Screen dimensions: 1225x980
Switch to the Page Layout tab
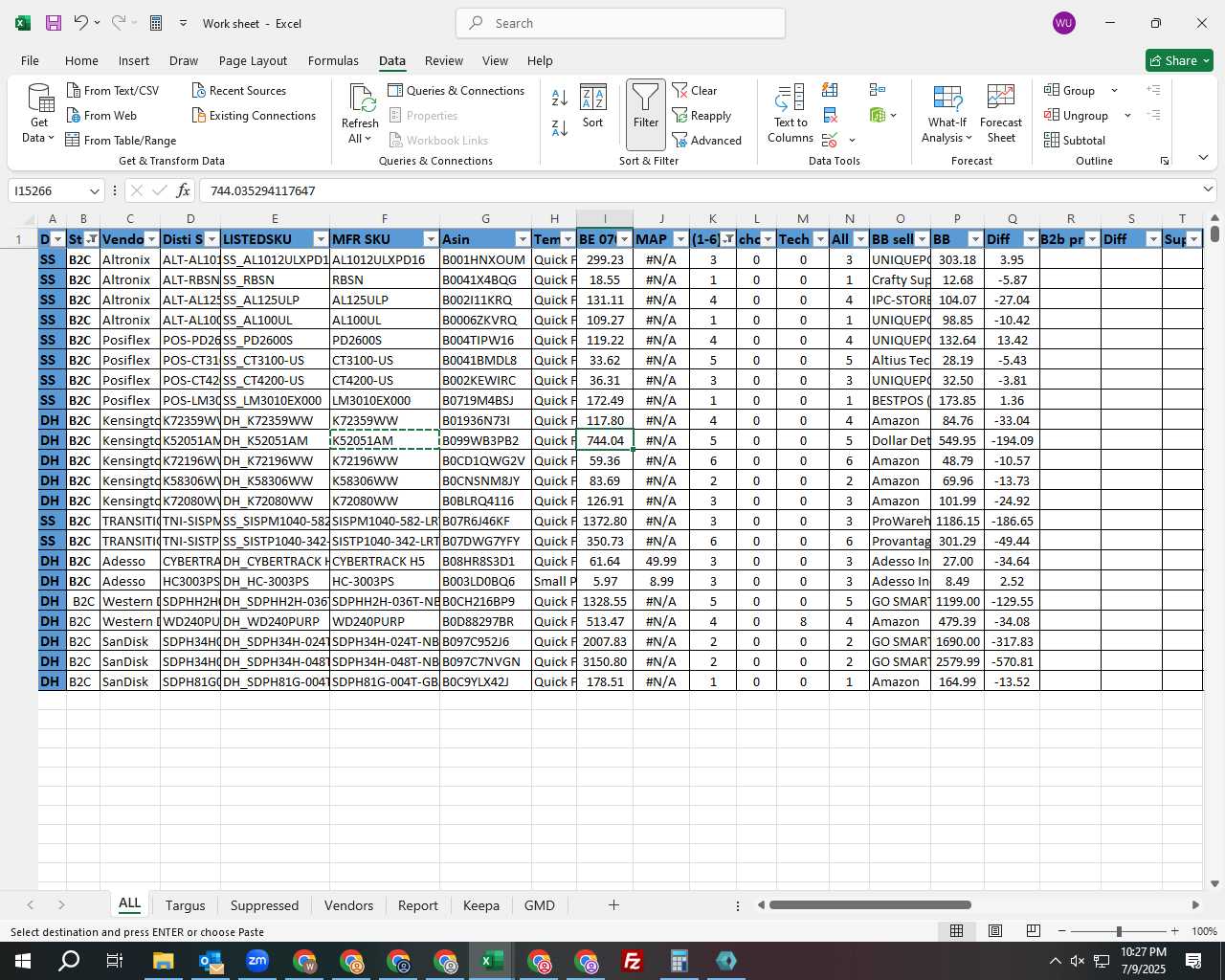(x=253, y=60)
